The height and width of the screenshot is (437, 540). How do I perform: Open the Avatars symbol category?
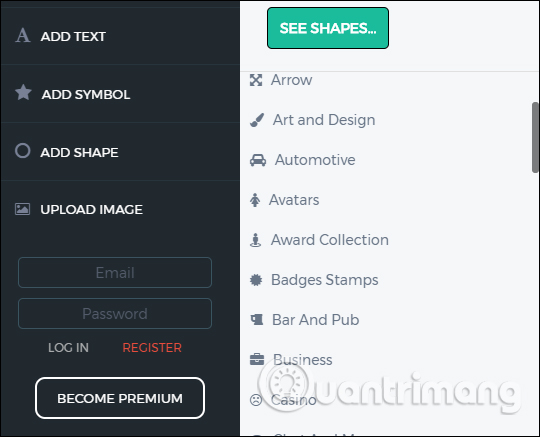click(x=294, y=200)
